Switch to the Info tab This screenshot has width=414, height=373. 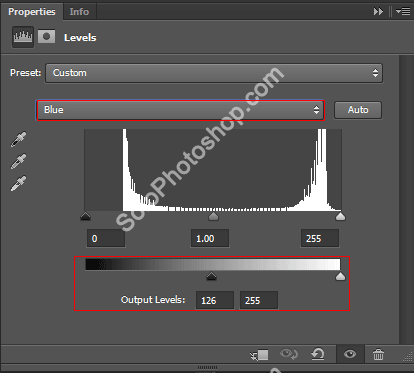(79, 12)
